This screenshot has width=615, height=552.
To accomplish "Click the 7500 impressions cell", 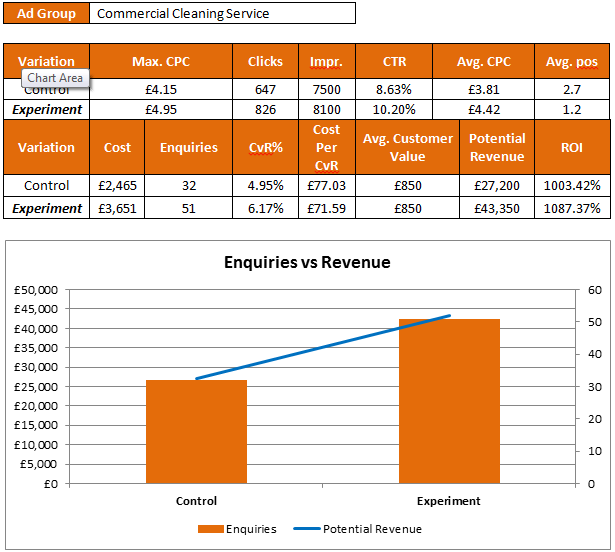I will [326, 89].
